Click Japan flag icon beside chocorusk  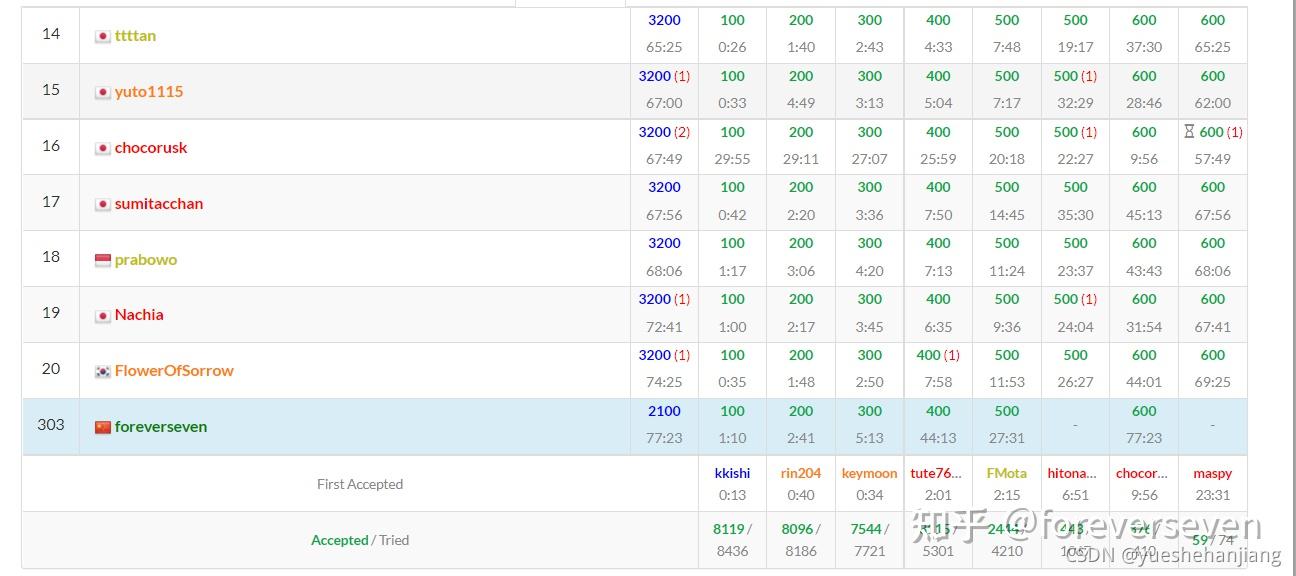coord(102,147)
